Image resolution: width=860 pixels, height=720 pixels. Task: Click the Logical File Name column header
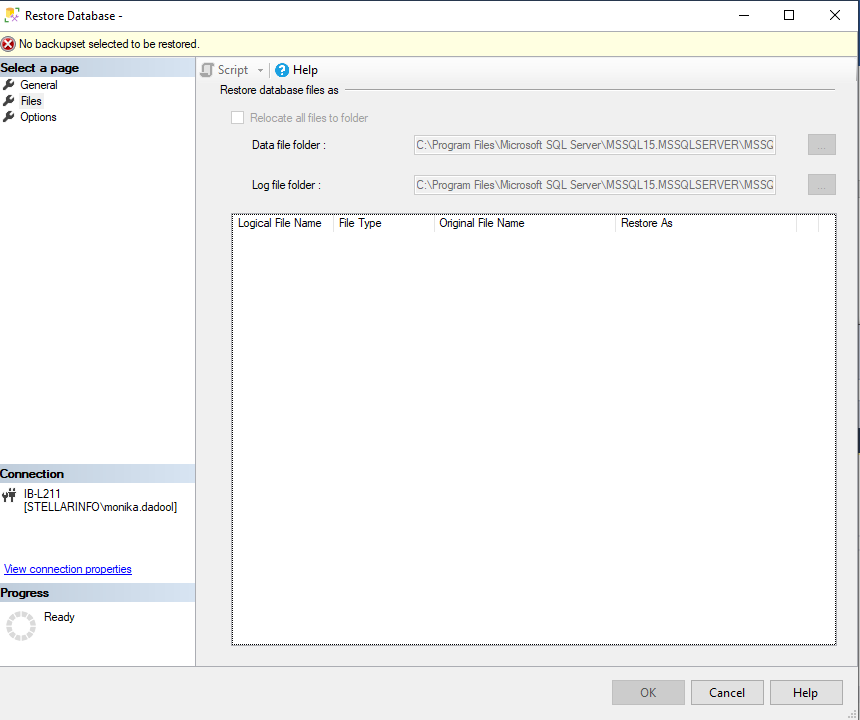click(283, 223)
